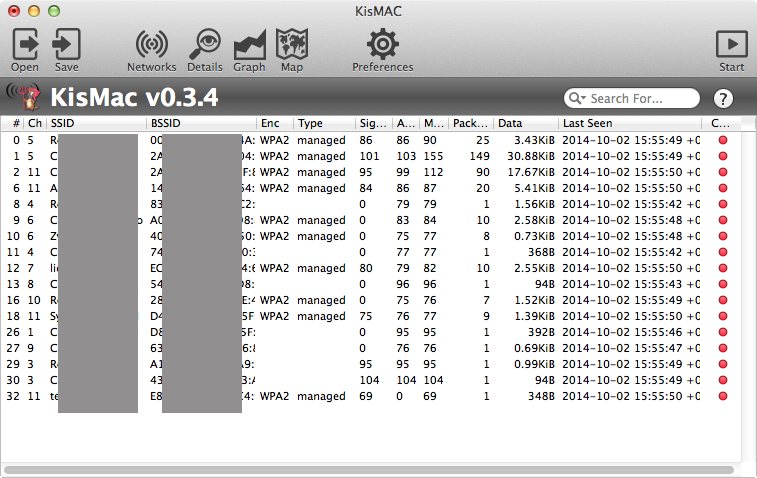Screen dimensions: 757x478
Task: Click red status dot of network 2
Action: click(x=723, y=172)
